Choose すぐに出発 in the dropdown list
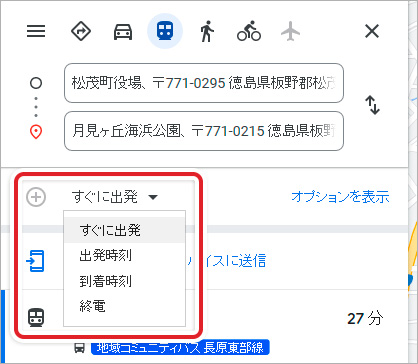The width and height of the screenshot is (418, 364). pyautogui.click(x=124, y=230)
